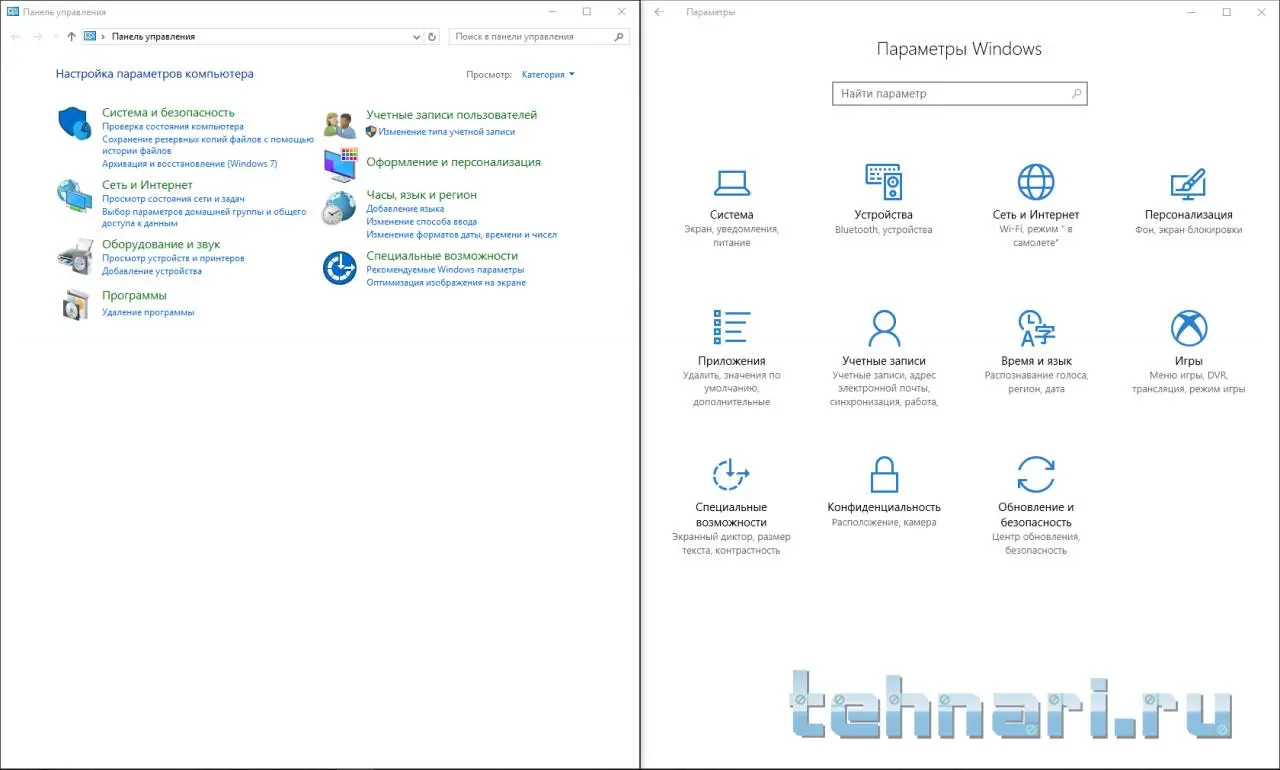
Task: Click the Специальные возможности icon in Settings
Action: [731, 474]
